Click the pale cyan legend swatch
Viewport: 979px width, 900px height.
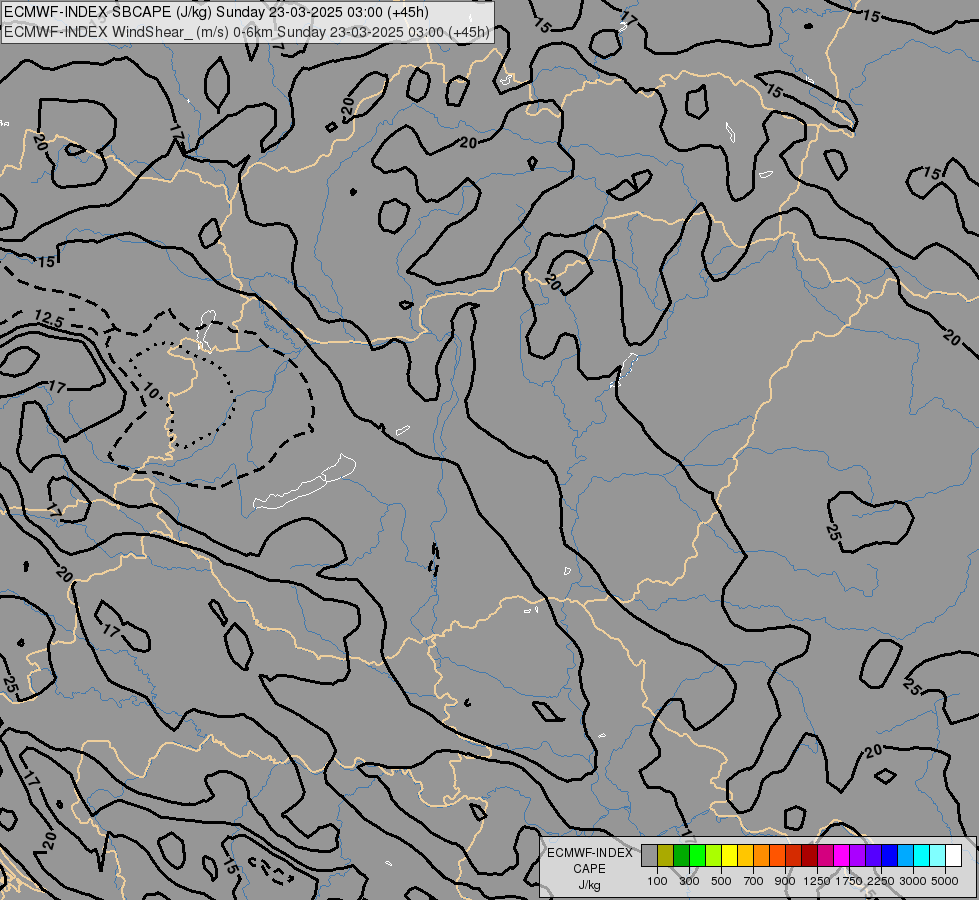tap(937, 855)
